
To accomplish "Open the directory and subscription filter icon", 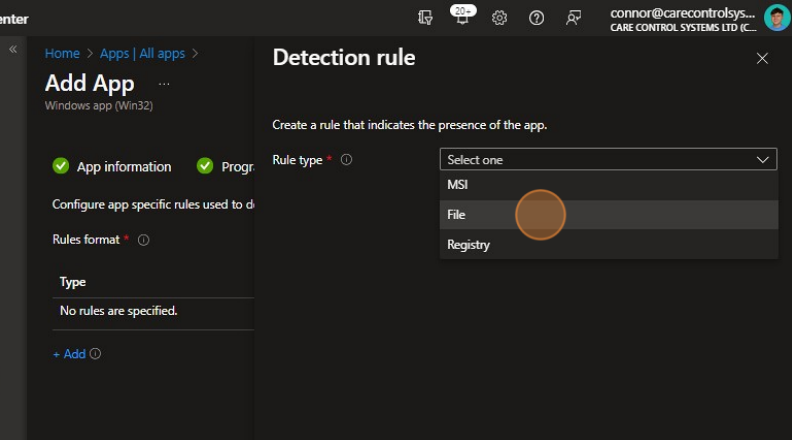I will click(x=426, y=18).
